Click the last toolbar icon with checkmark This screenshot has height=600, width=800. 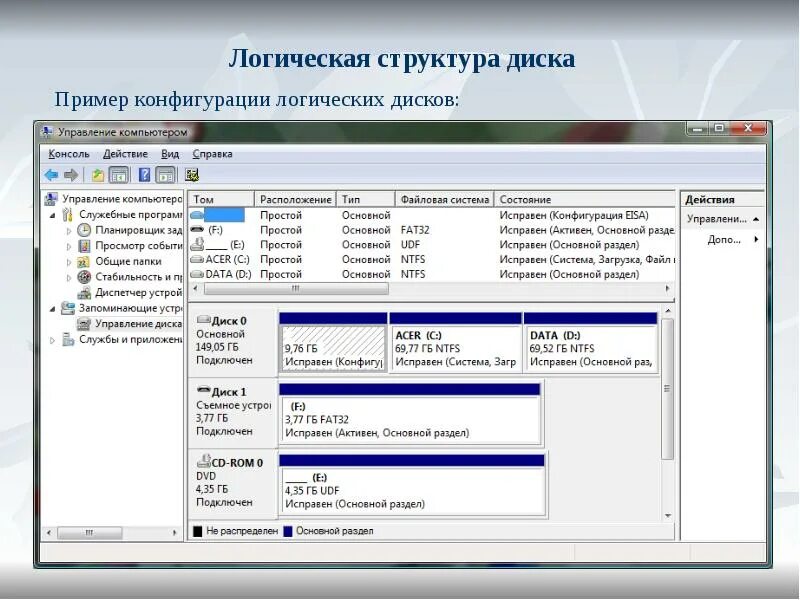(x=192, y=175)
